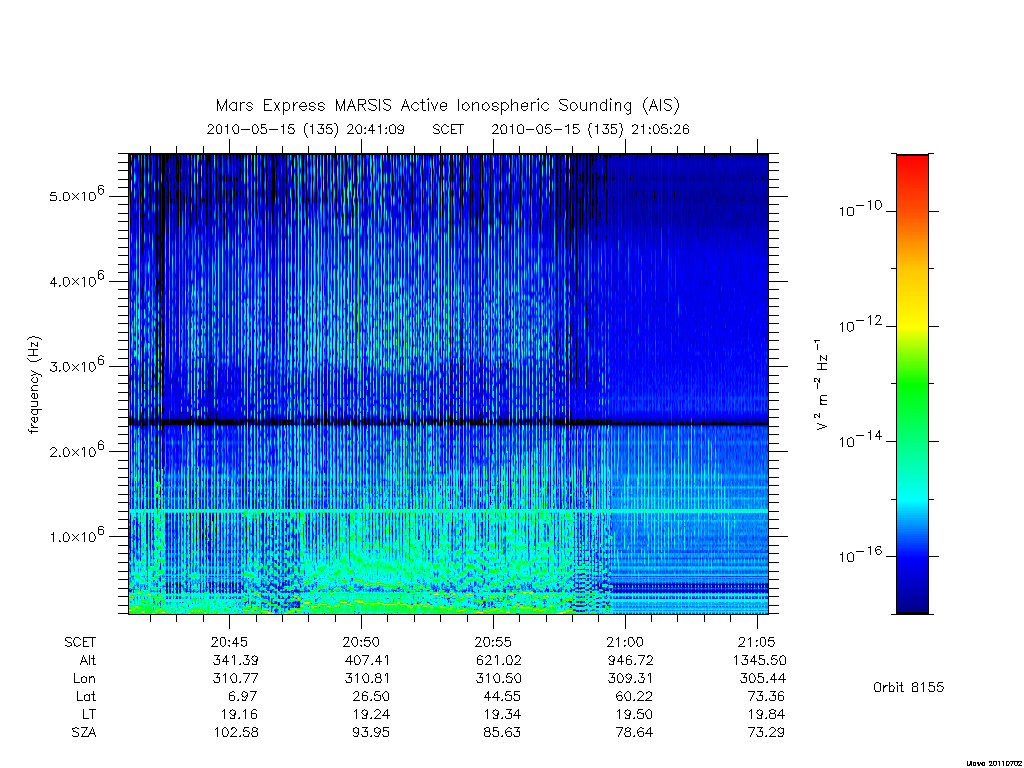Click the 2.0×10⁶ frequency tick label
The width and height of the screenshot is (1024, 768).
76,450
